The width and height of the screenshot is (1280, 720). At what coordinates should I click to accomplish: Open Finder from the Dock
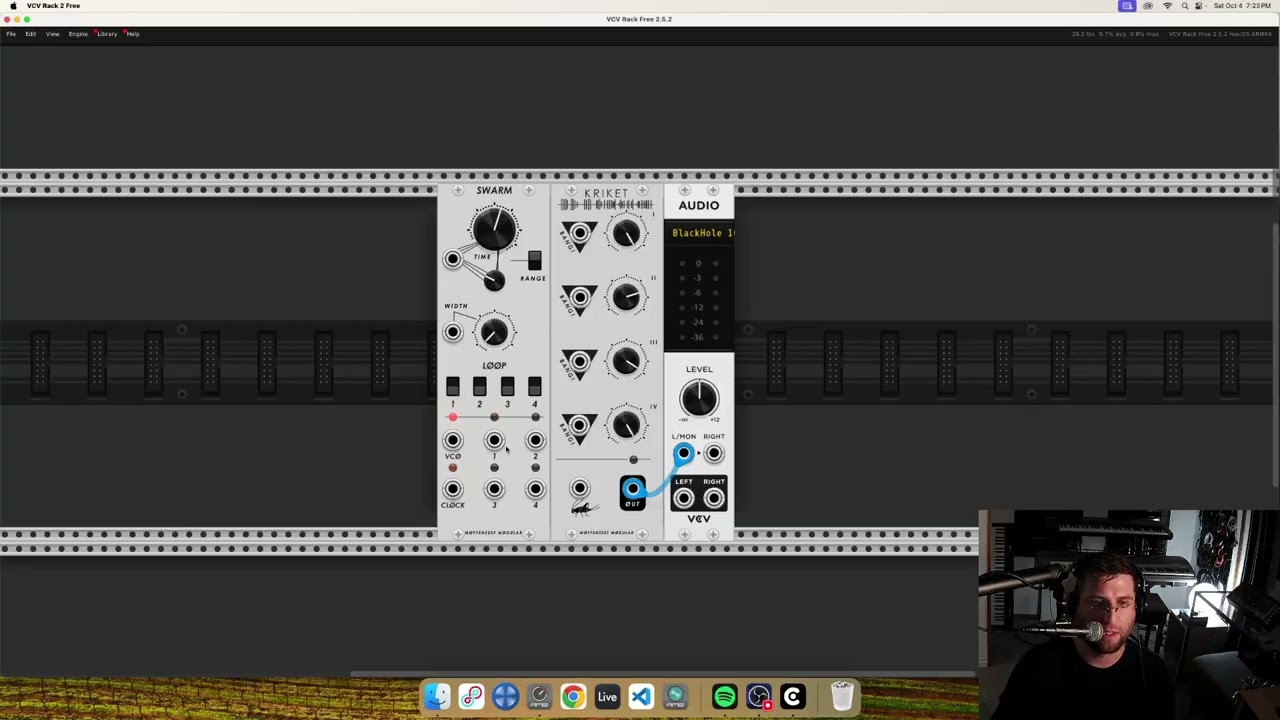(x=438, y=696)
